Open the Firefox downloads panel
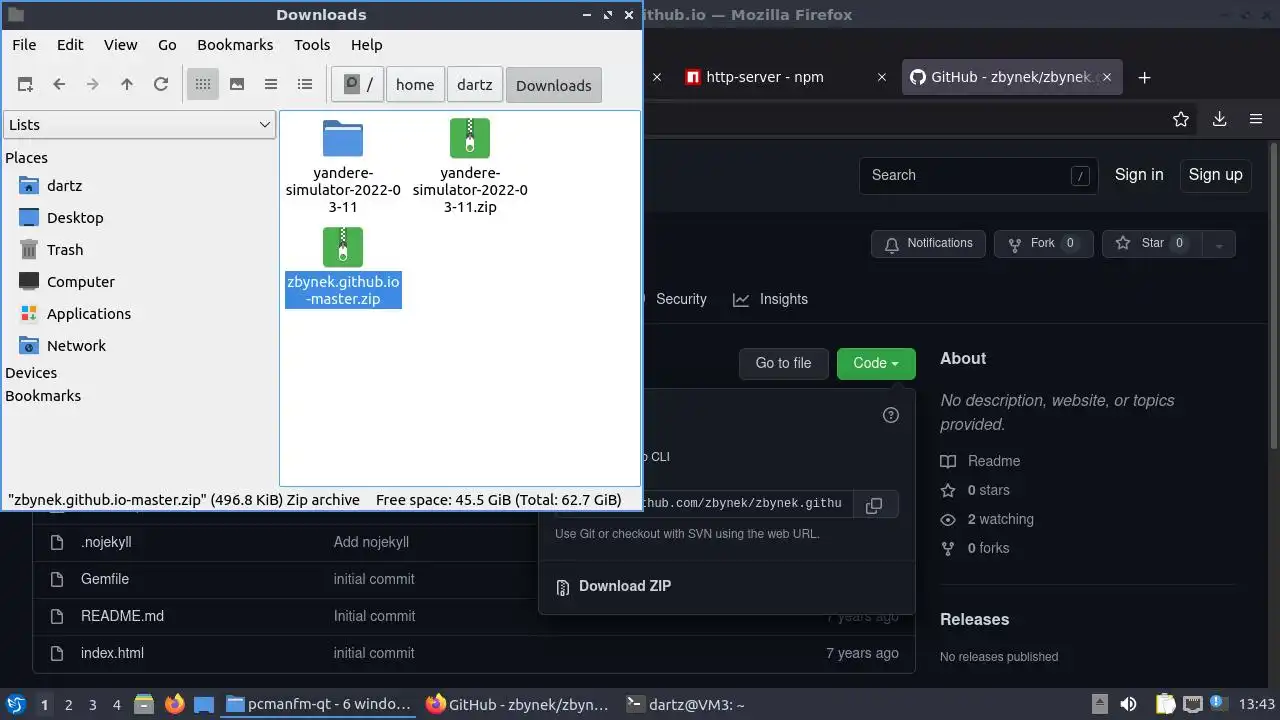The image size is (1280, 720). tap(1219, 119)
